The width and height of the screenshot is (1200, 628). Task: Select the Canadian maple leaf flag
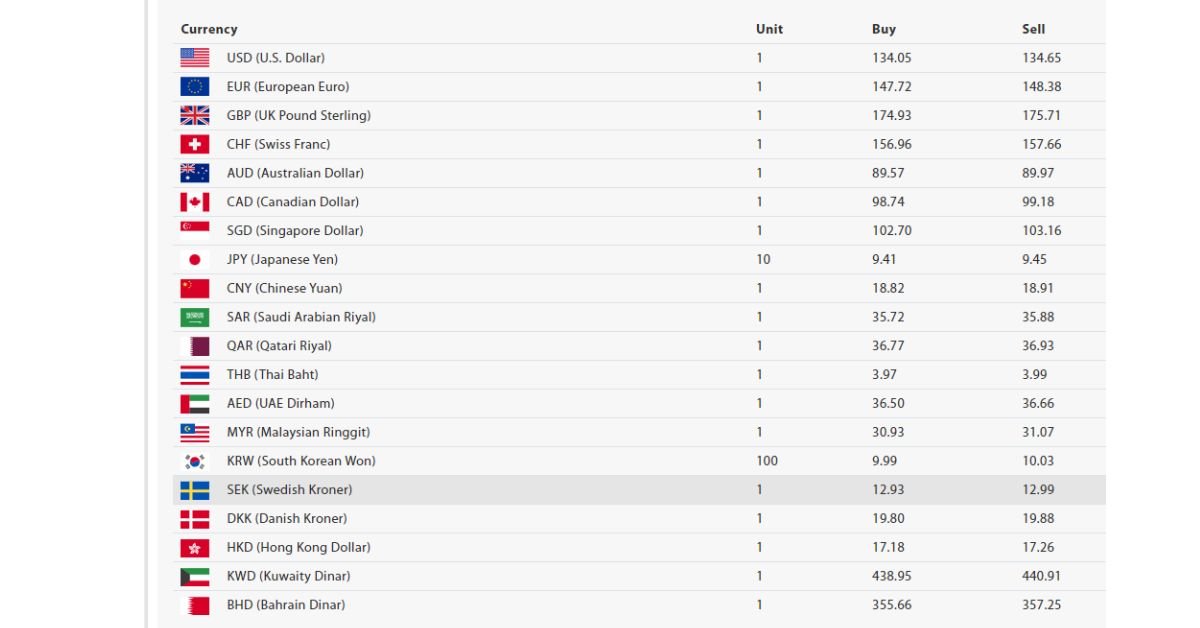[195, 202]
